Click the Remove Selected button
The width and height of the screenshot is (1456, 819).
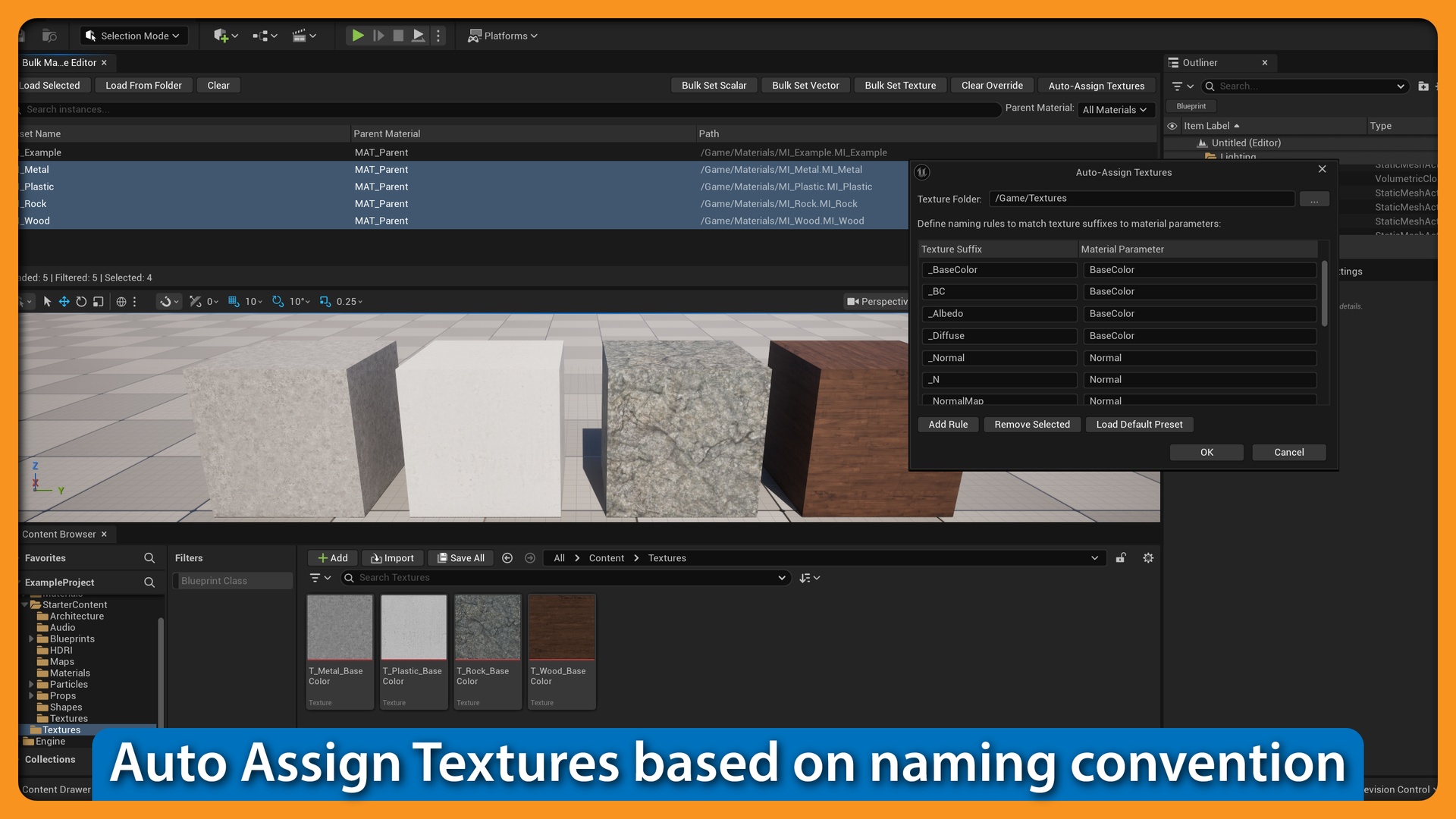point(1032,425)
